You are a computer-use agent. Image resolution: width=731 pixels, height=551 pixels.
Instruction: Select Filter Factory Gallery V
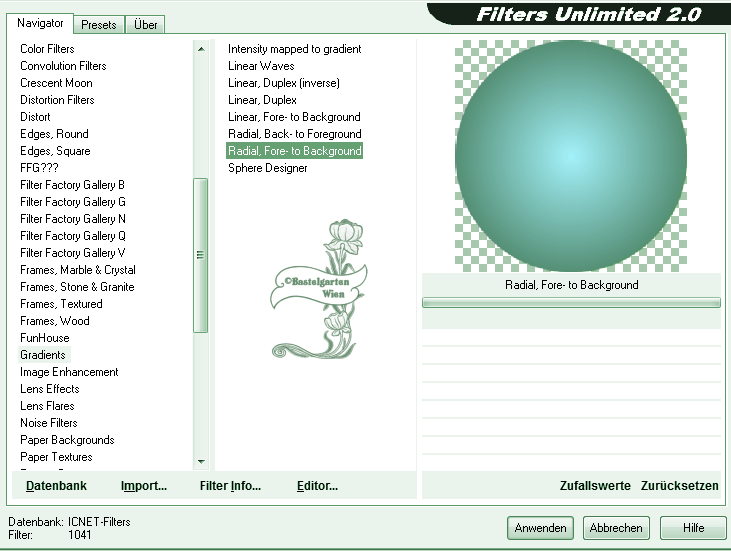(72, 253)
